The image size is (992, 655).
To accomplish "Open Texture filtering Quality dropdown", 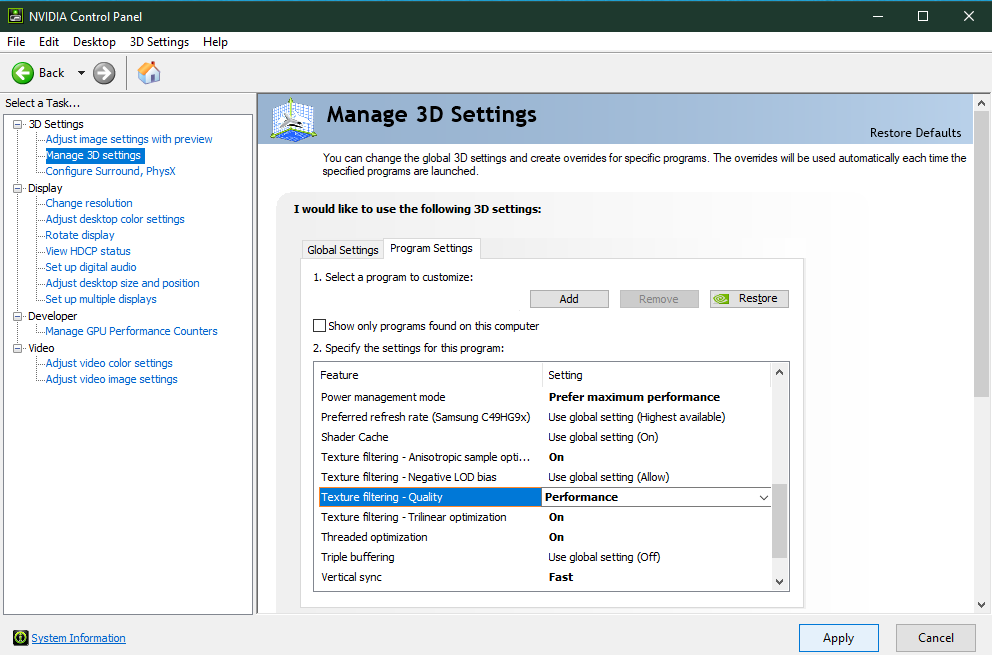I will [x=764, y=497].
